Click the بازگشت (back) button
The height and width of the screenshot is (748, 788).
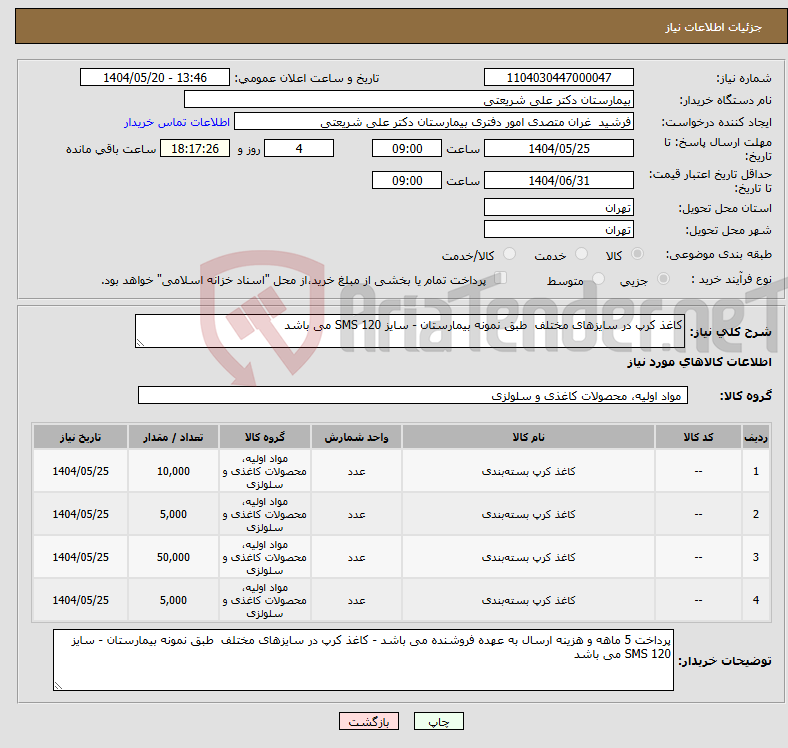[x=369, y=721]
